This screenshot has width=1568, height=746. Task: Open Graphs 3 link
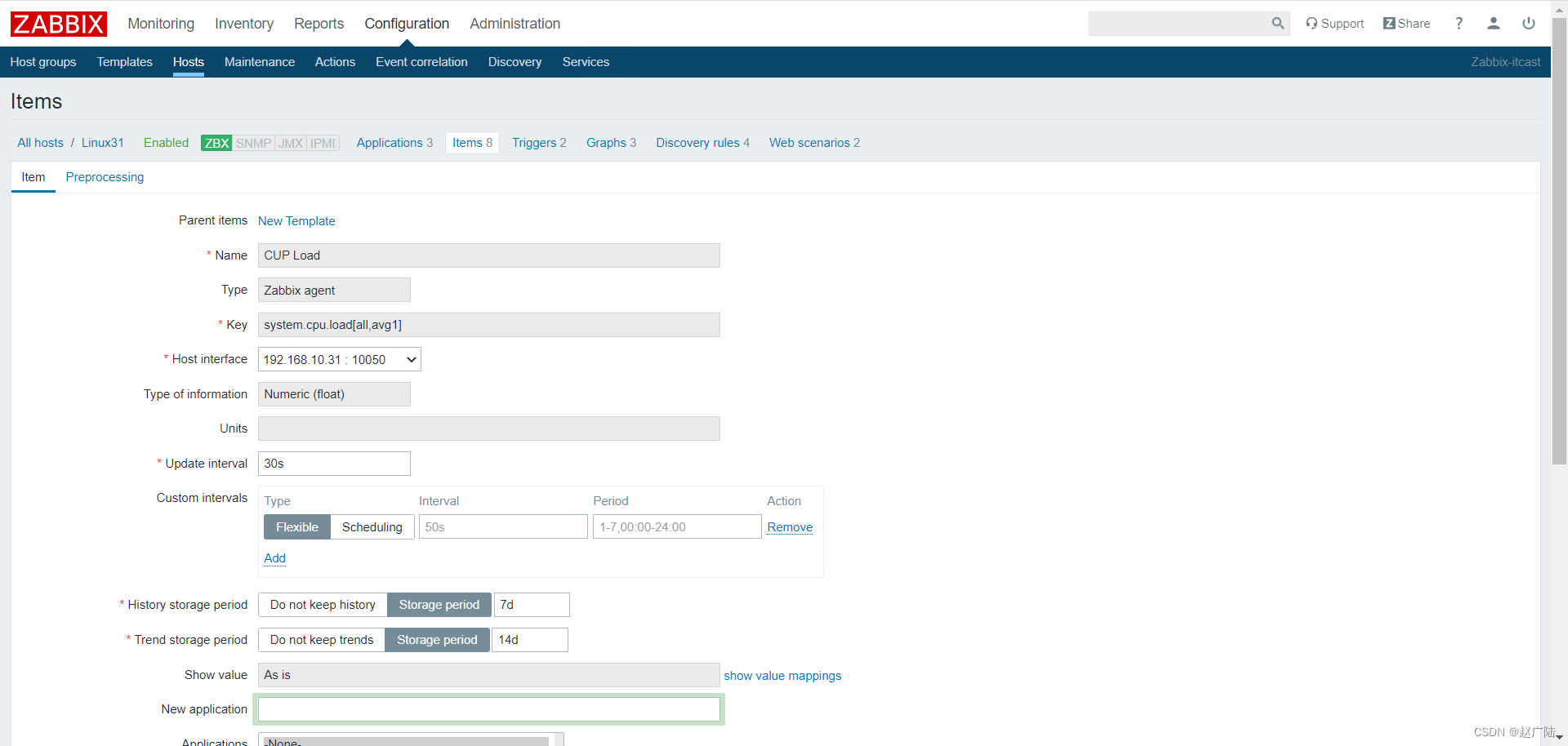coord(611,143)
